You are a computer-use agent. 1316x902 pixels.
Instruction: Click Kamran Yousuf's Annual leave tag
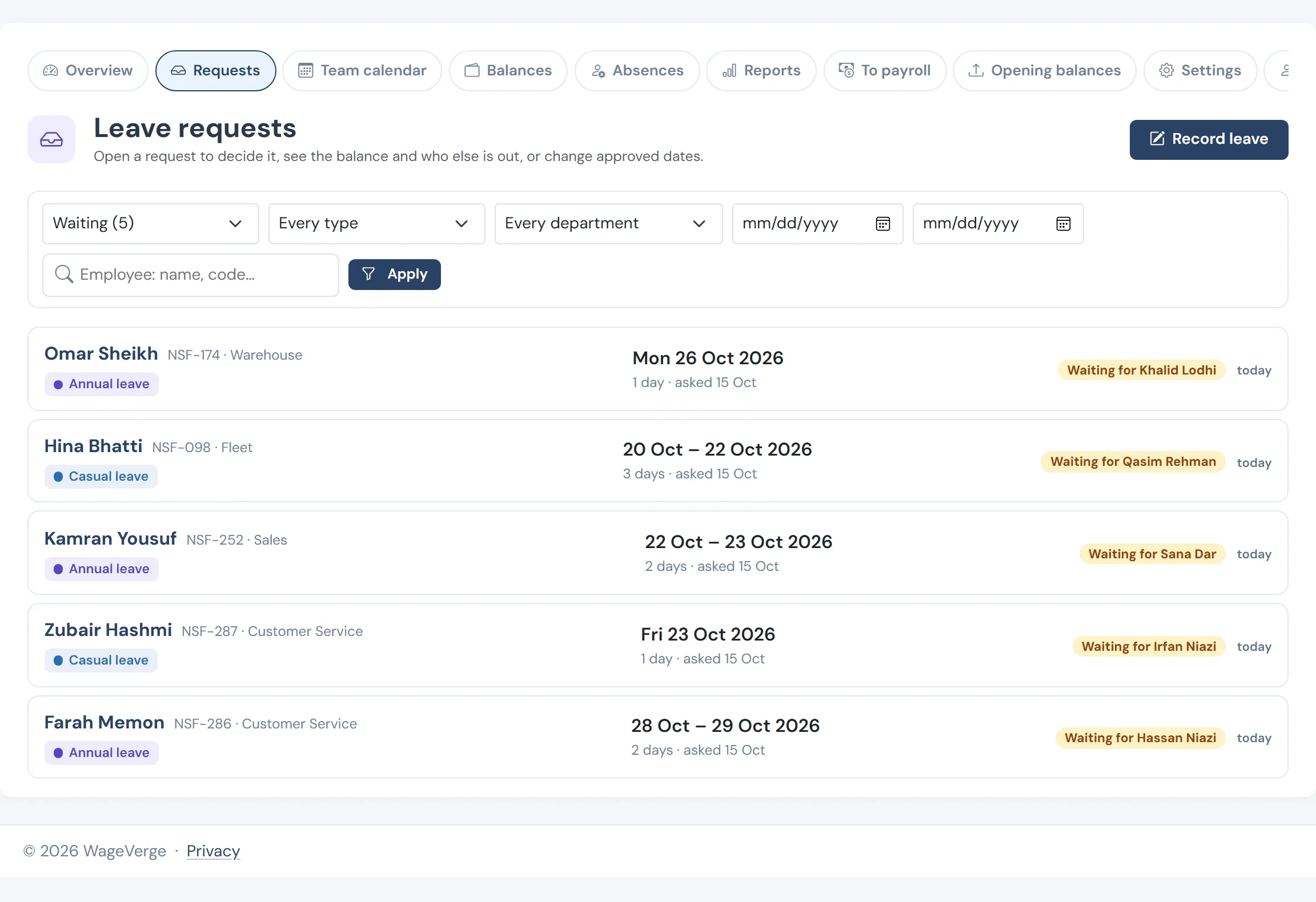pos(102,569)
